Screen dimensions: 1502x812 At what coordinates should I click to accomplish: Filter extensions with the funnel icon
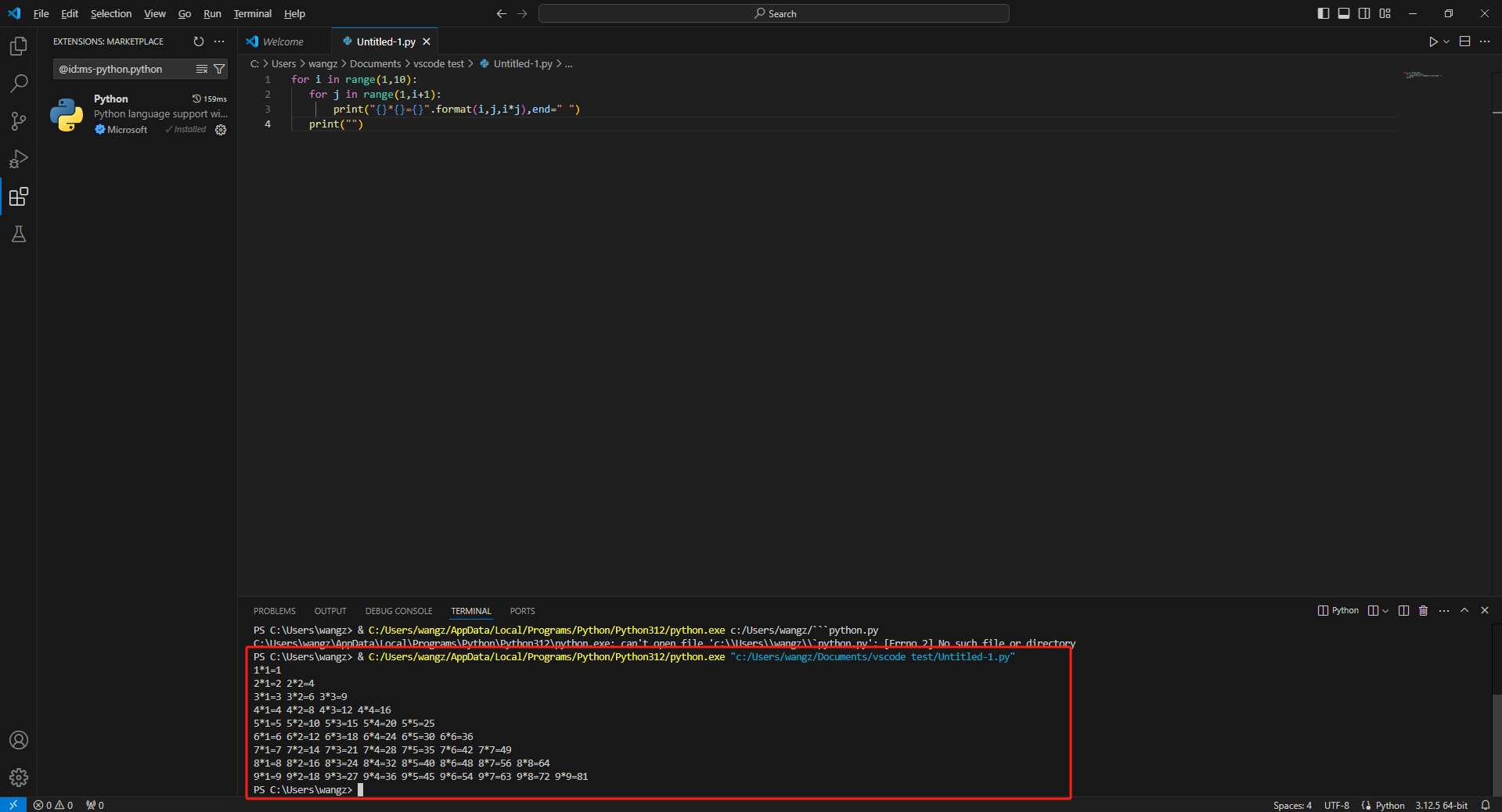[x=219, y=69]
